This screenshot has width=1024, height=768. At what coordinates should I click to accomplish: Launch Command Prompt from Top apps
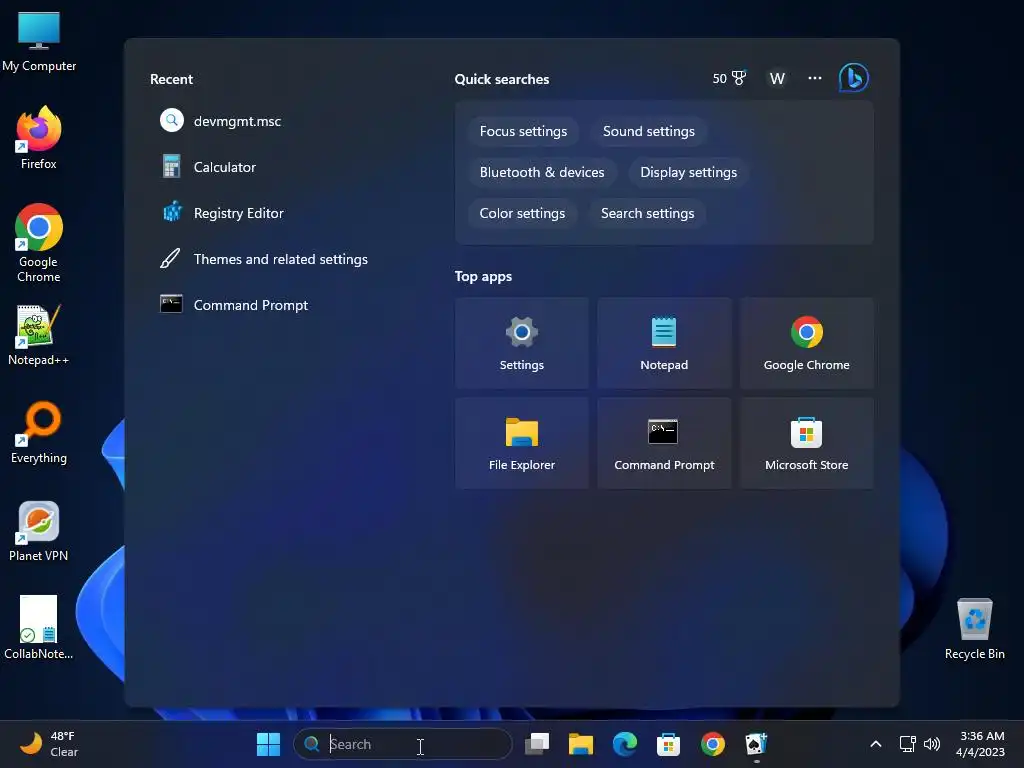pos(664,443)
